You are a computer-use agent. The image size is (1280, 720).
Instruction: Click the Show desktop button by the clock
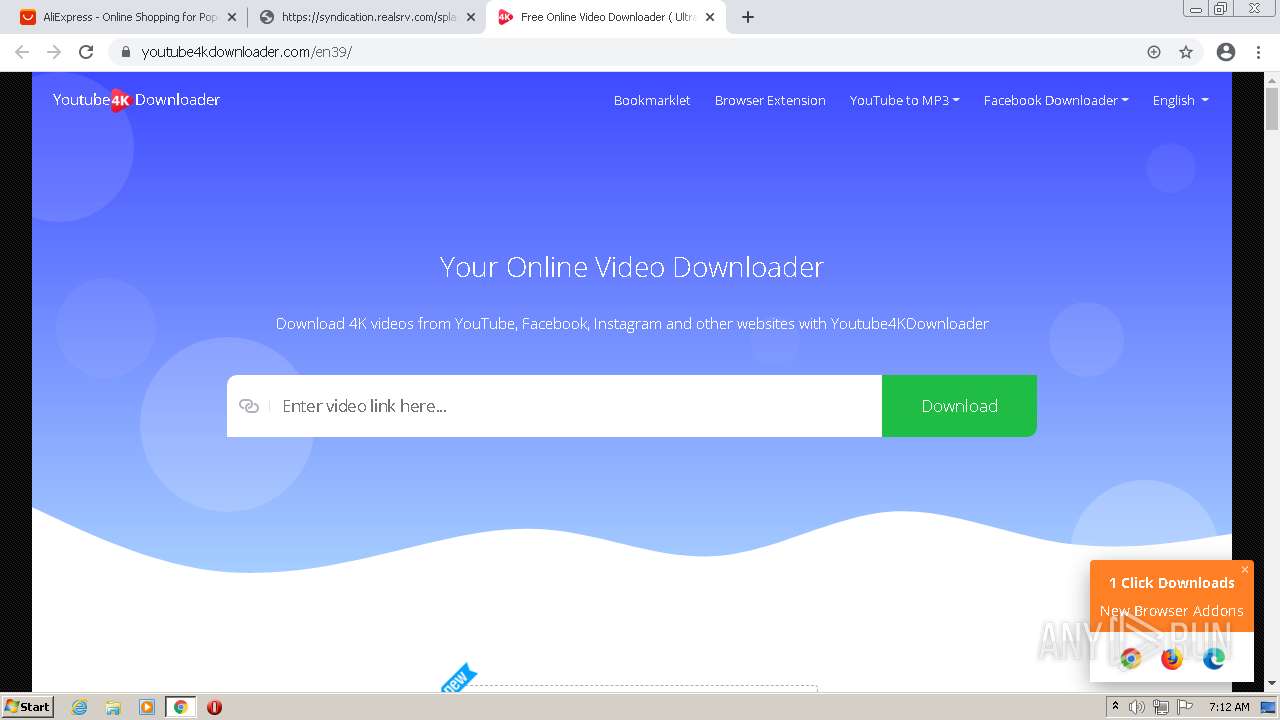(x=1268, y=707)
